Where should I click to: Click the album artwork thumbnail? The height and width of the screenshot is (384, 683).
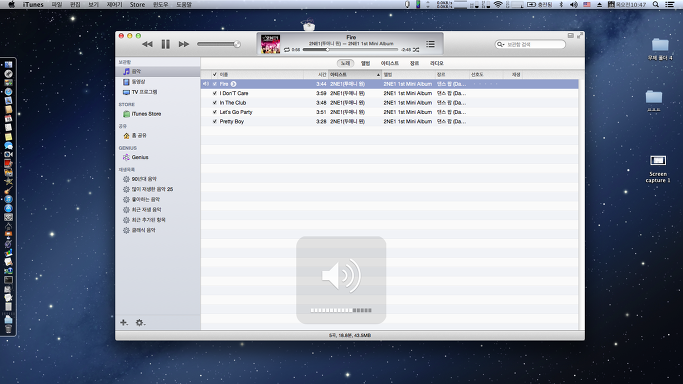[x=270, y=44]
